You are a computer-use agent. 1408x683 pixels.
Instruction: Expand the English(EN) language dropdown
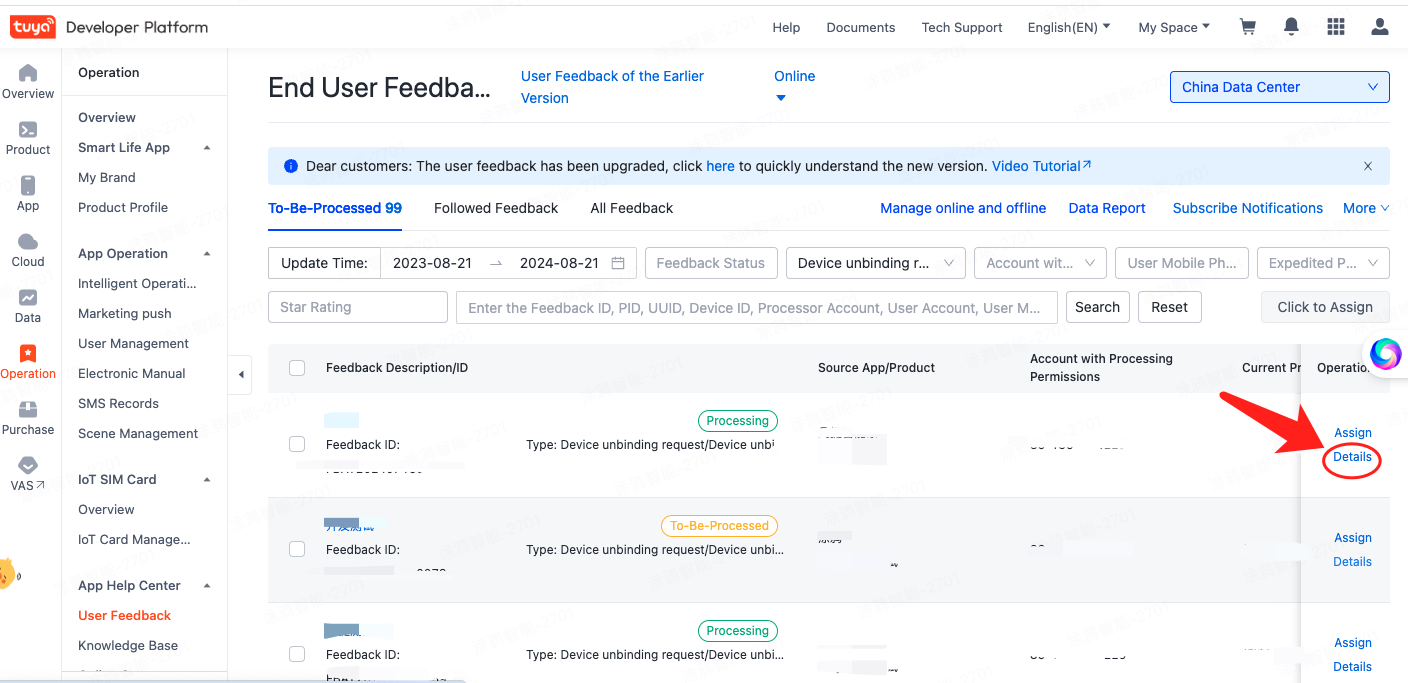point(1069,27)
